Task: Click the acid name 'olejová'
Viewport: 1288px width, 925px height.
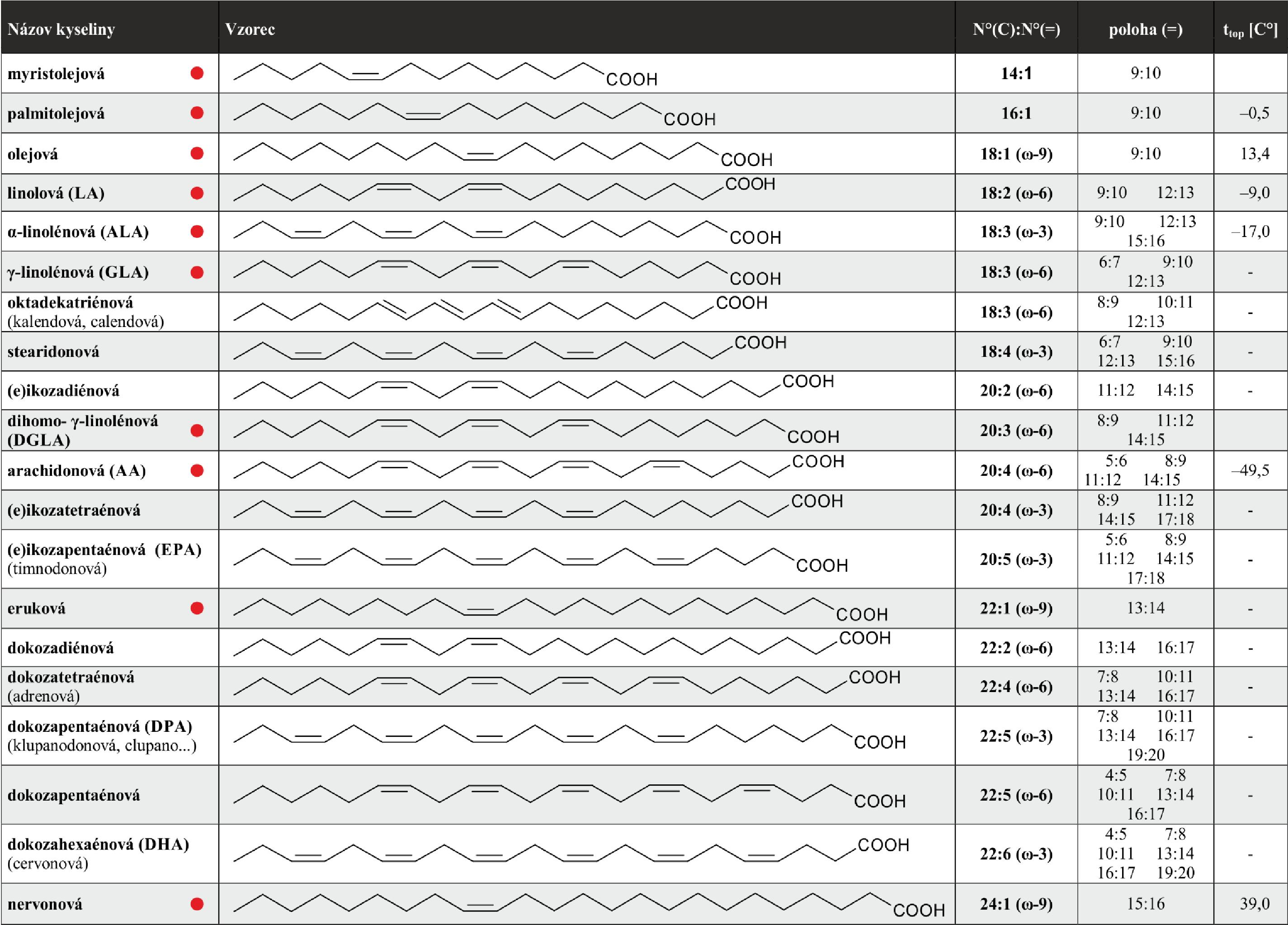Action: [x=33, y=154]
